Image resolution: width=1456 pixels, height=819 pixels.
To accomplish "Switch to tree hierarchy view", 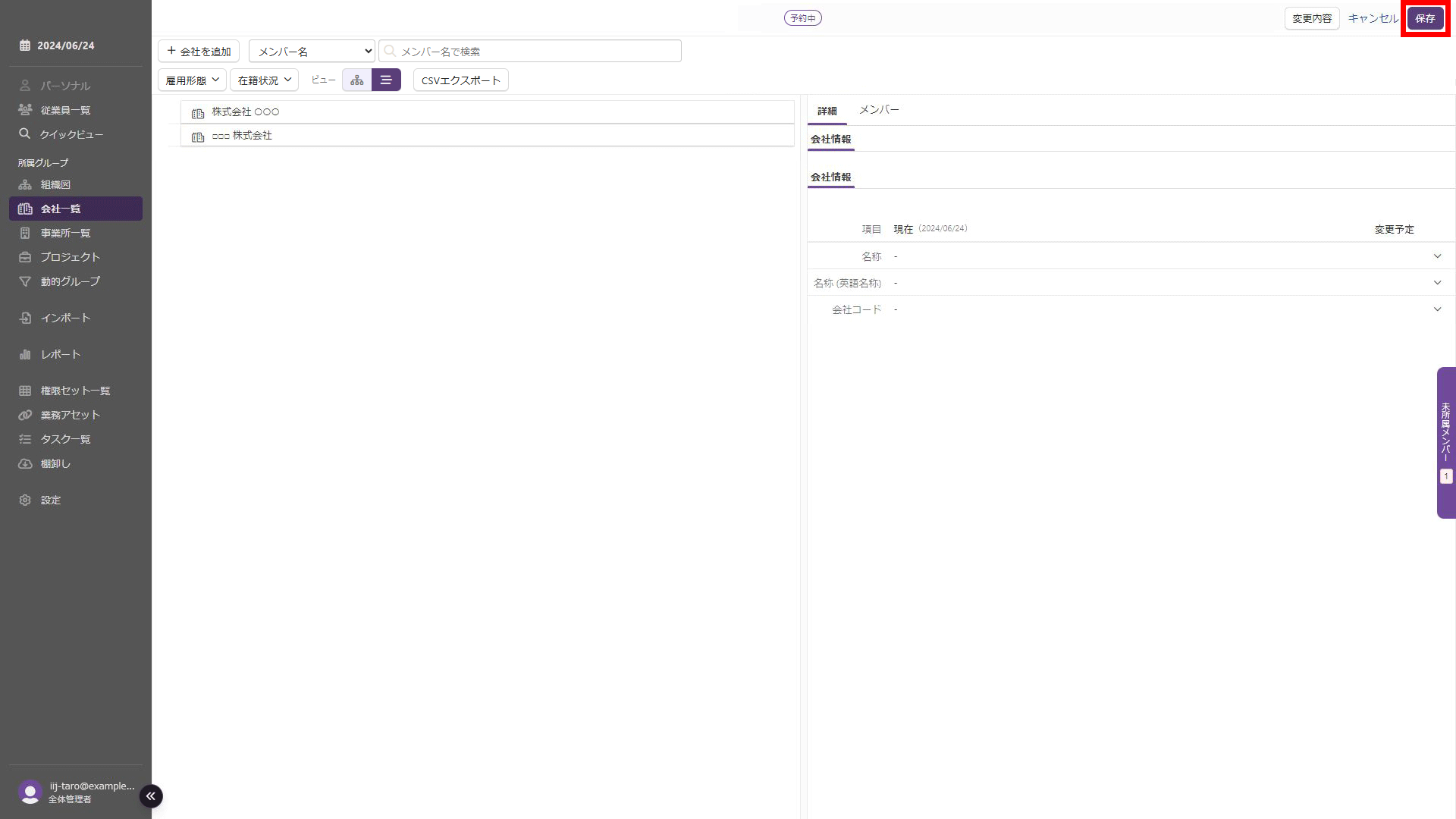I will tap(357, 80).
